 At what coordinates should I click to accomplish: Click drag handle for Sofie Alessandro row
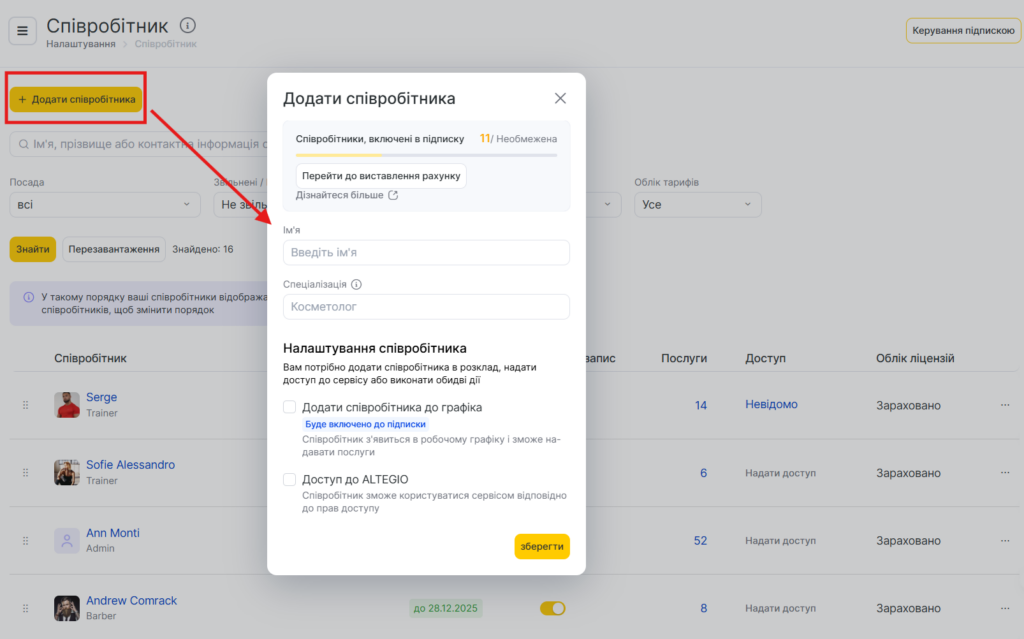click(26, 473)
